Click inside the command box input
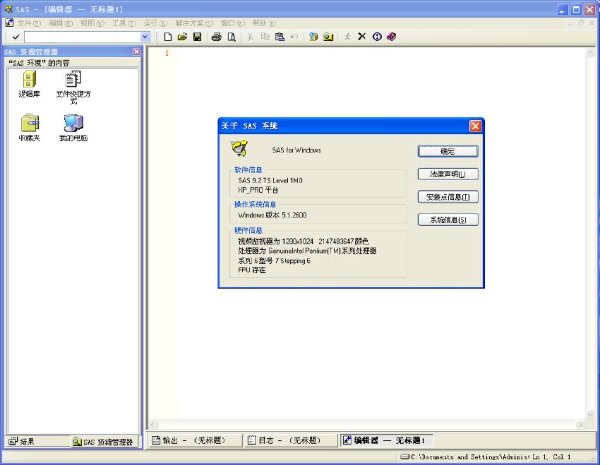The width and height of the screenshot is (600, 465). click(x=83, y=37)
